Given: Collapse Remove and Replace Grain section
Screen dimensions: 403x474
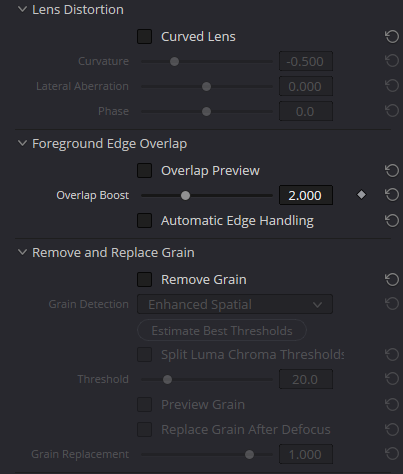Looking at the screenshot, I should (22, 252).
